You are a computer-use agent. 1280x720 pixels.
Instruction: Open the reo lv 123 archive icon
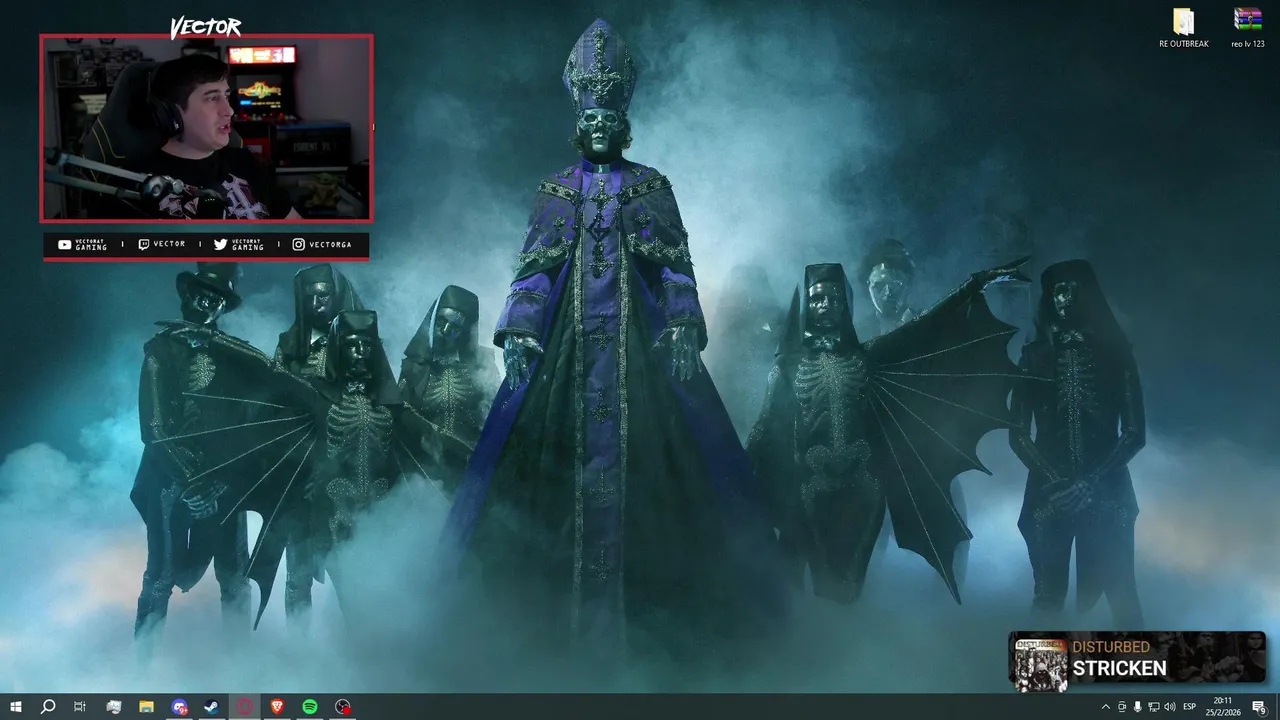[1248, 28]
